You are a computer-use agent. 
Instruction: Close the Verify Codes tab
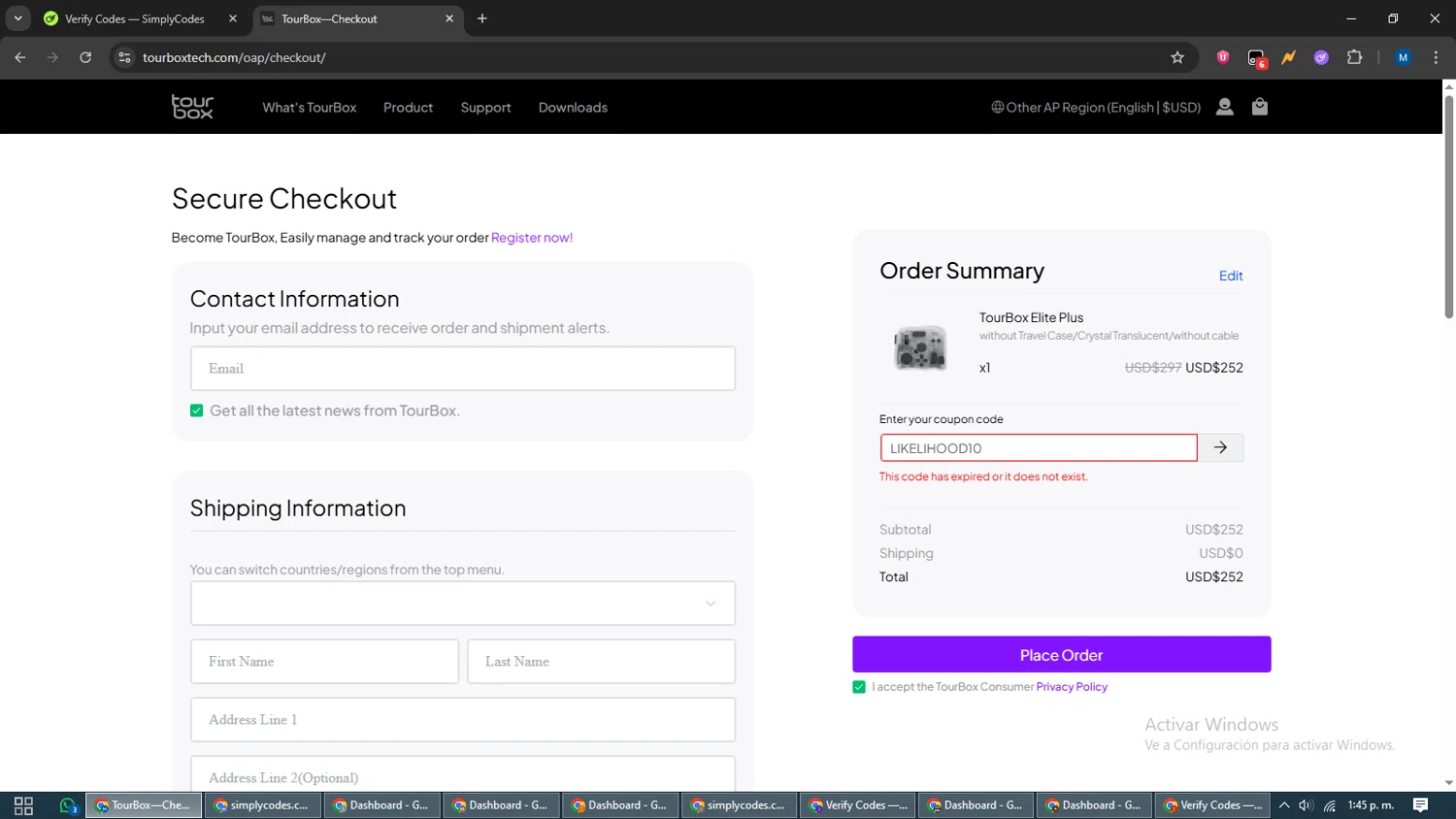pyautogui.click(x=233, y=18)
